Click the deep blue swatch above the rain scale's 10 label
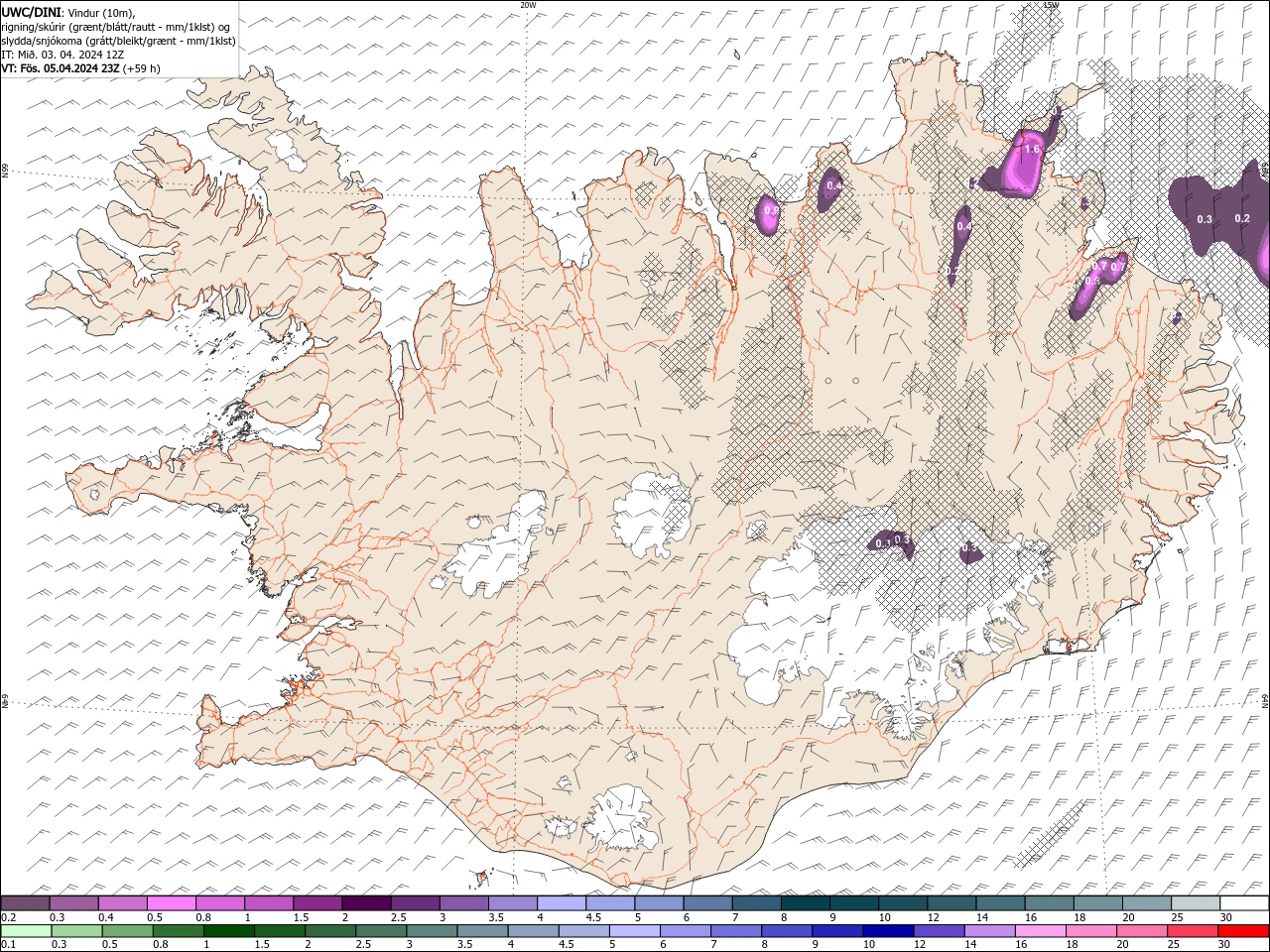Viewport: 1270px width, 952px height. 888,931
